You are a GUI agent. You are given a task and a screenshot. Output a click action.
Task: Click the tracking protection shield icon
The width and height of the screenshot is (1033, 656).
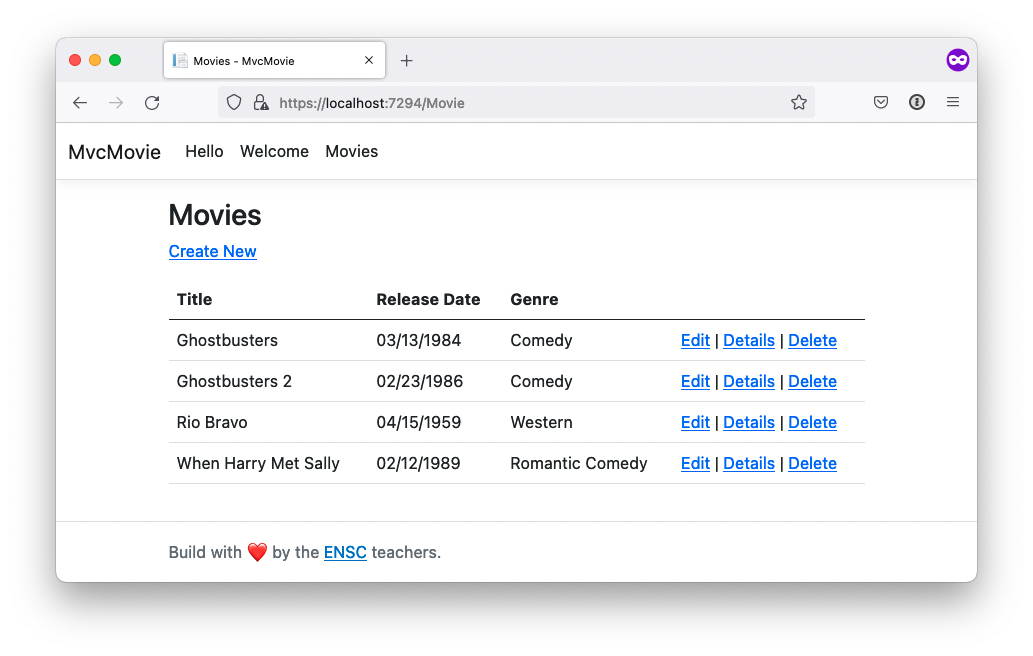[234, 102]
